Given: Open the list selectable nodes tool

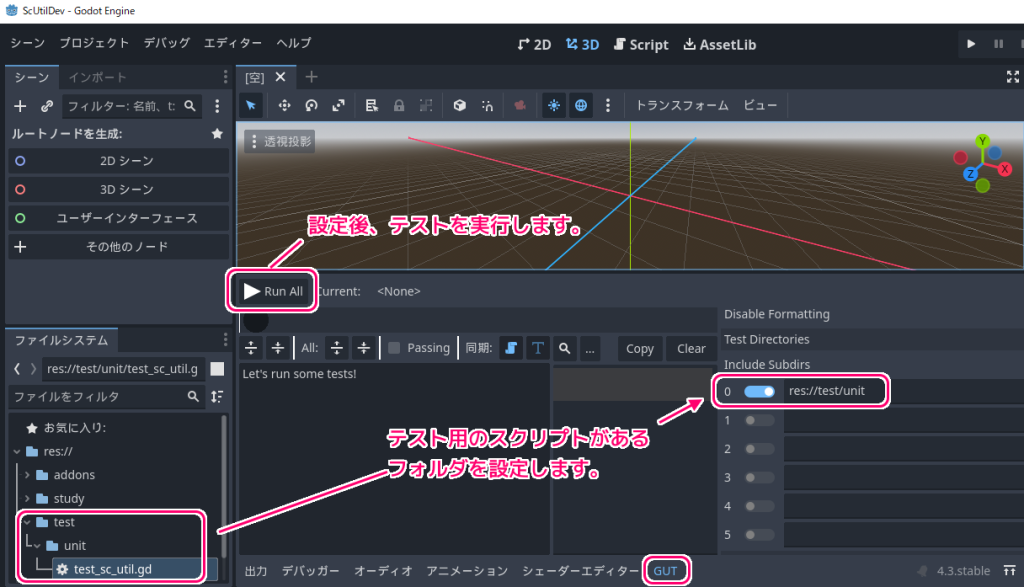Looking at the screenshot, I should pos(372,105).
